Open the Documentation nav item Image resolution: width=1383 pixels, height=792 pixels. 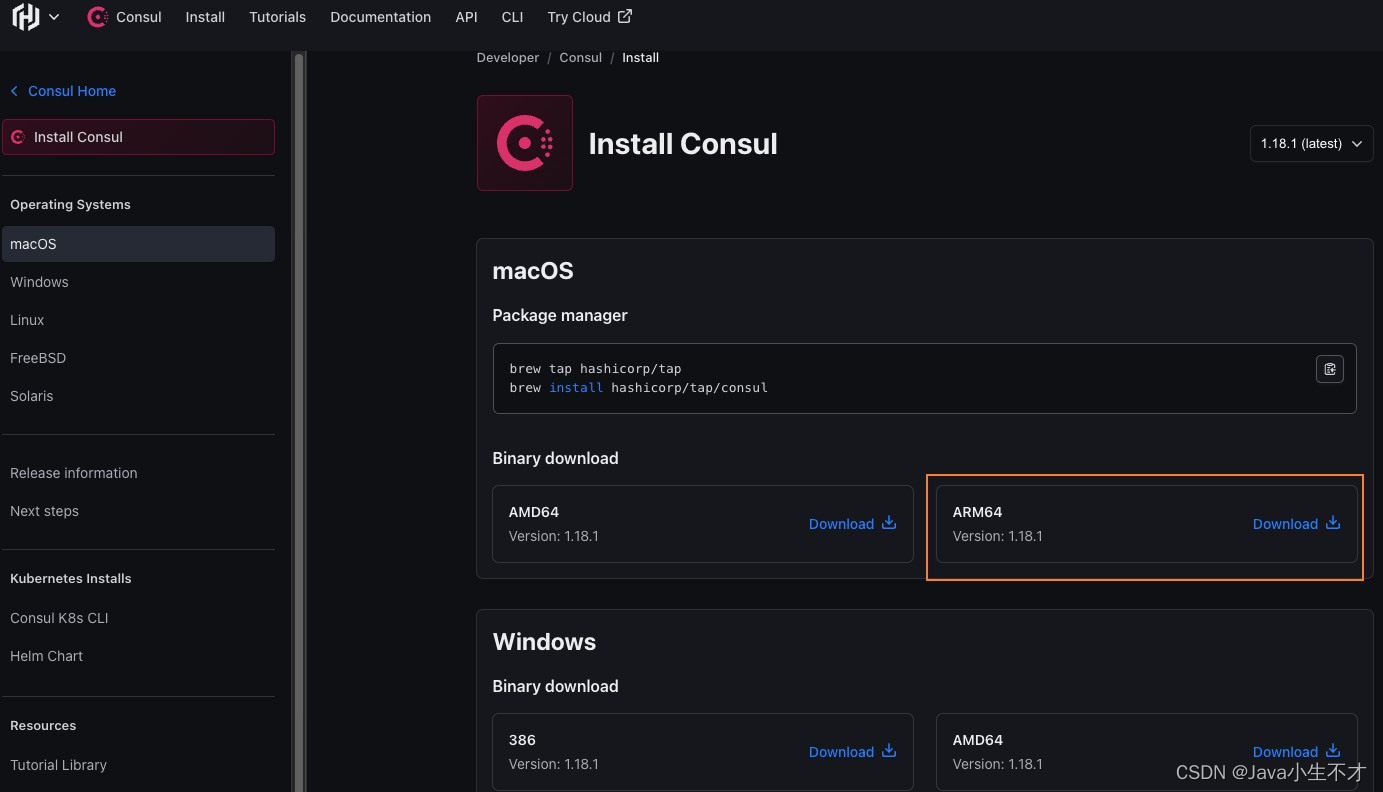click(380, 17)
